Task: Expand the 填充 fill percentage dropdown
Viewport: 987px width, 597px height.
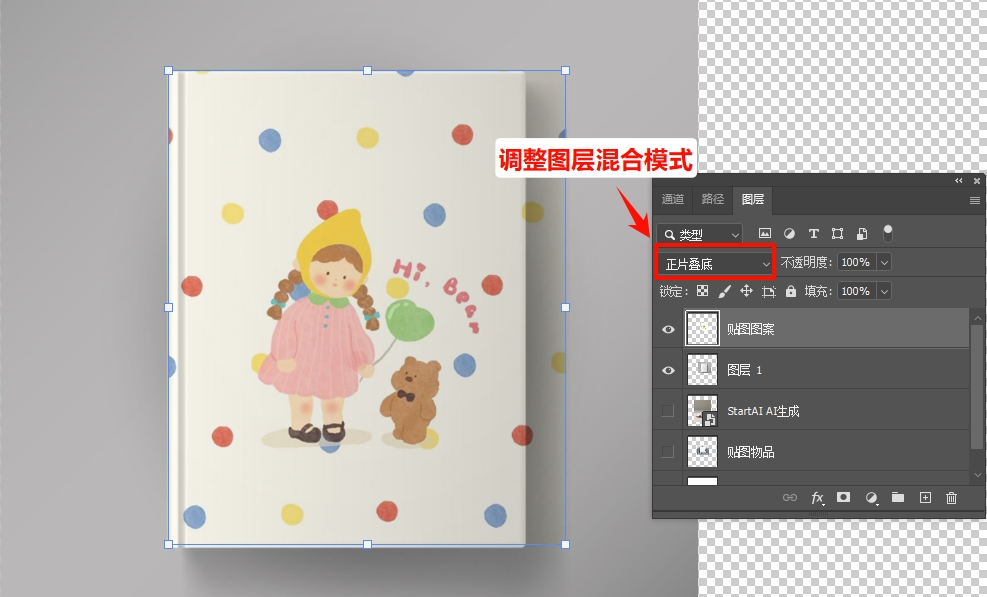Action: point(884,291)
